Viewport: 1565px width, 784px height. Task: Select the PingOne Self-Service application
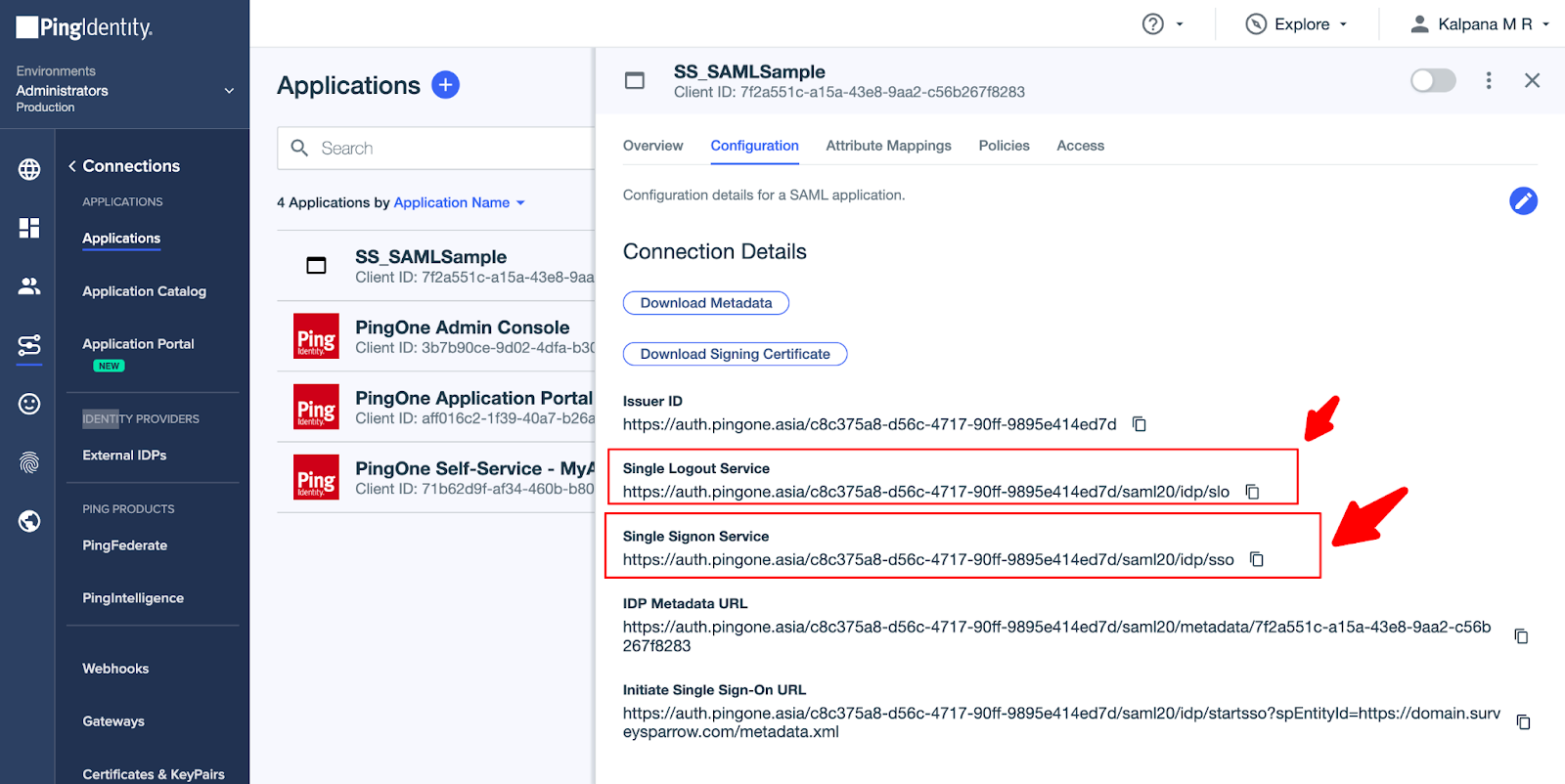[x=436, y=477]
